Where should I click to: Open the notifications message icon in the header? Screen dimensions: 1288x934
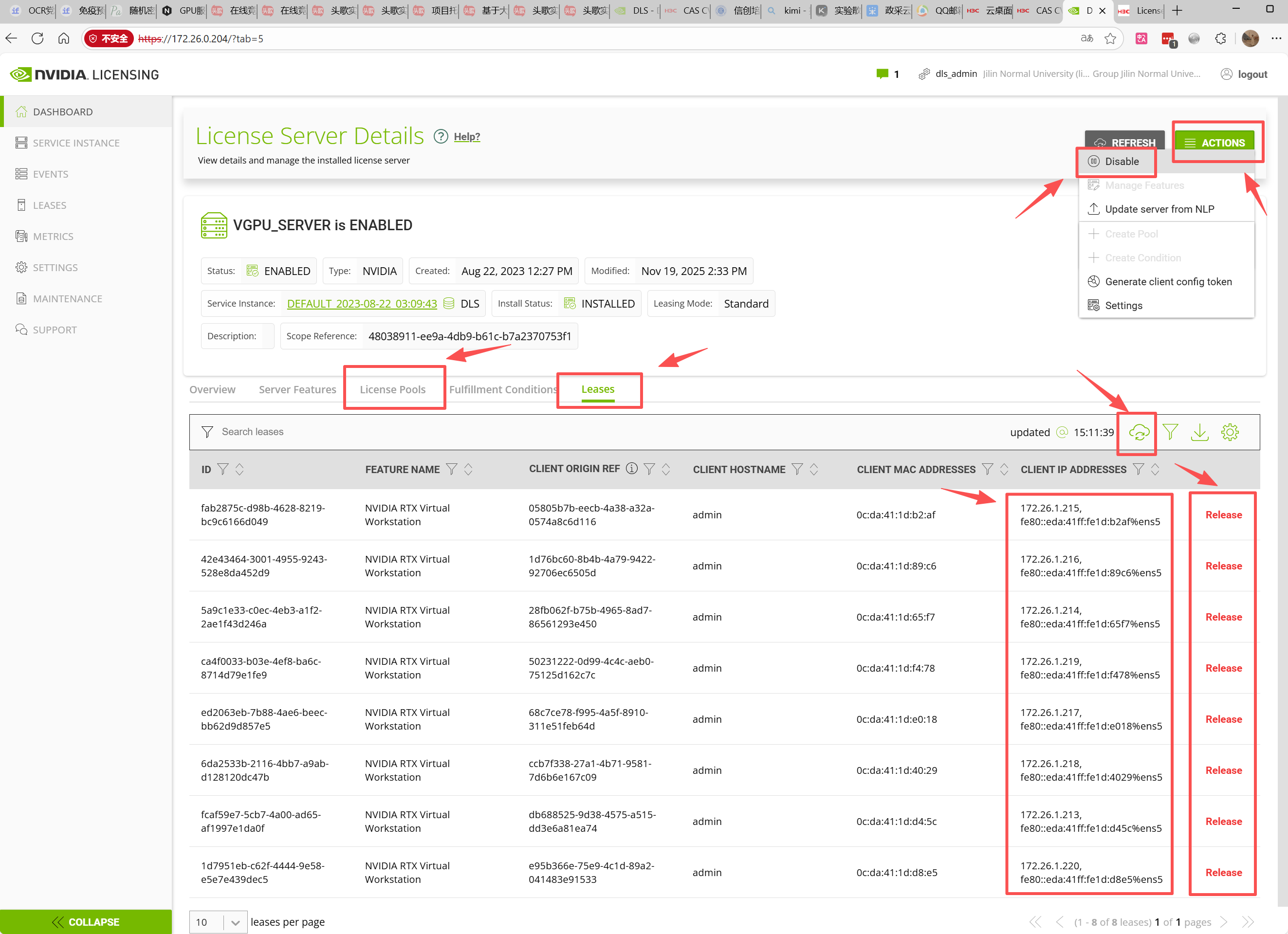pyautogui.click(x=882, y=74)
